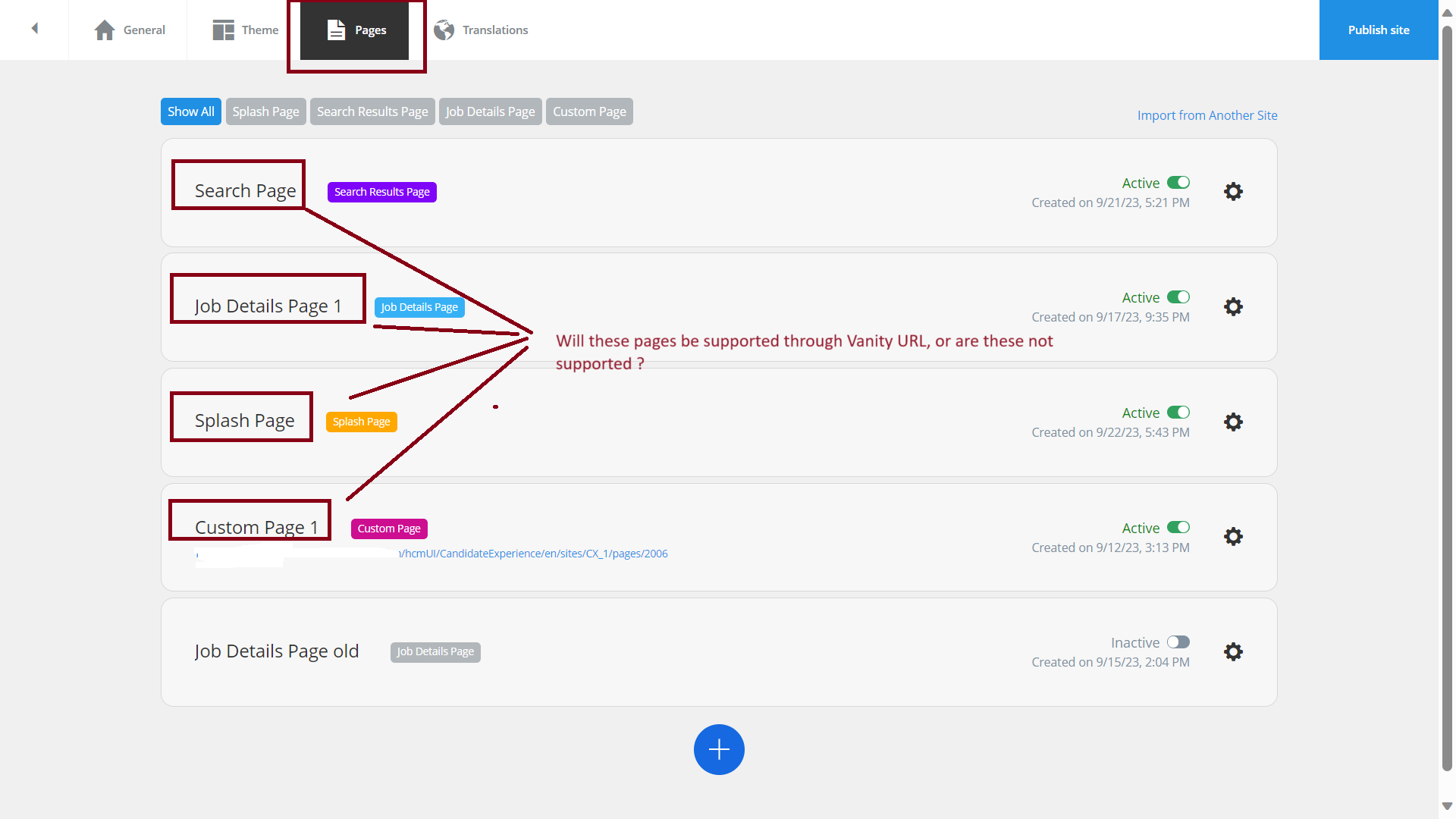Select the document icon on the Pages tab

(x=334, y=30)
